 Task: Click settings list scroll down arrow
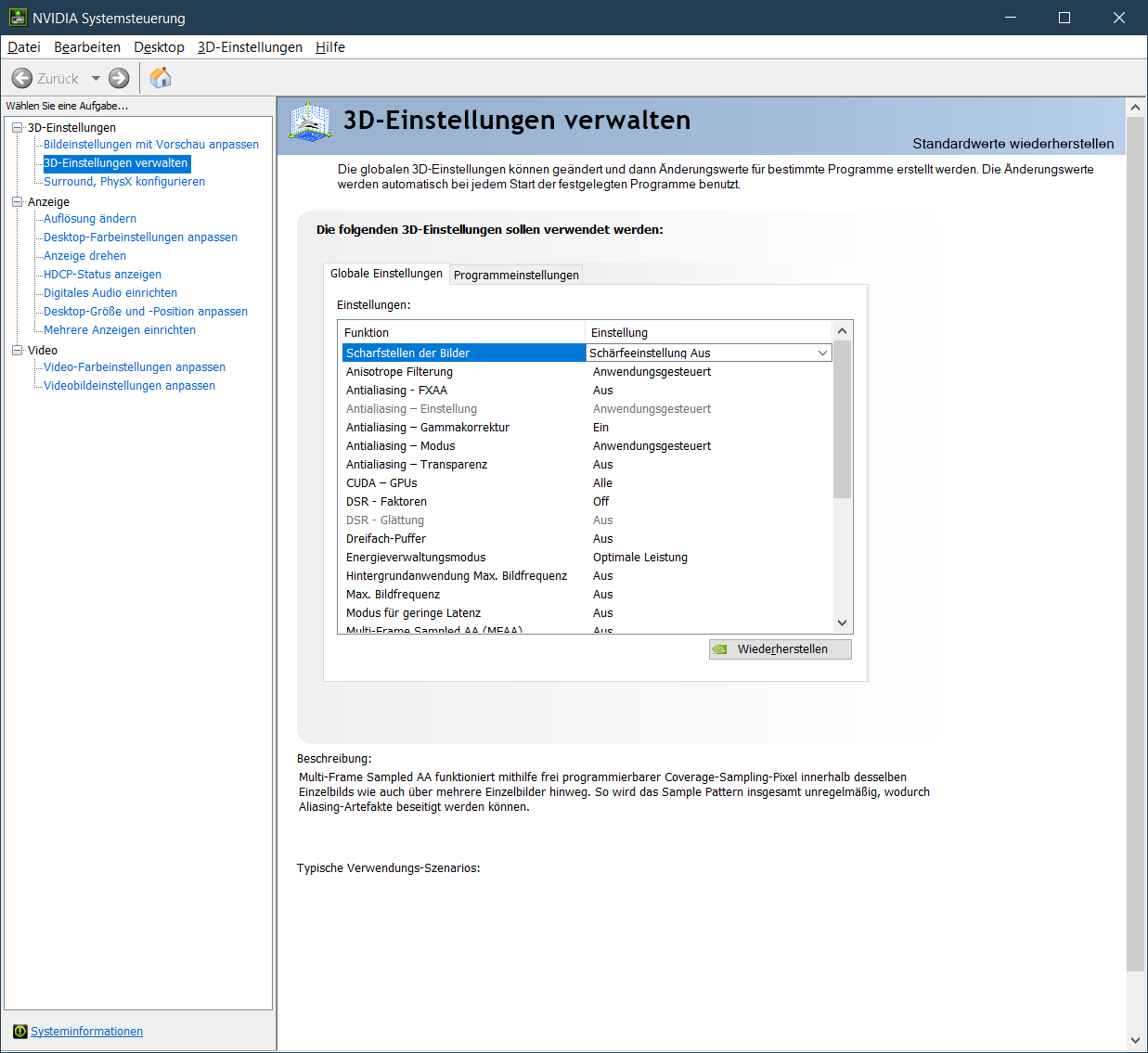point(842,623)
